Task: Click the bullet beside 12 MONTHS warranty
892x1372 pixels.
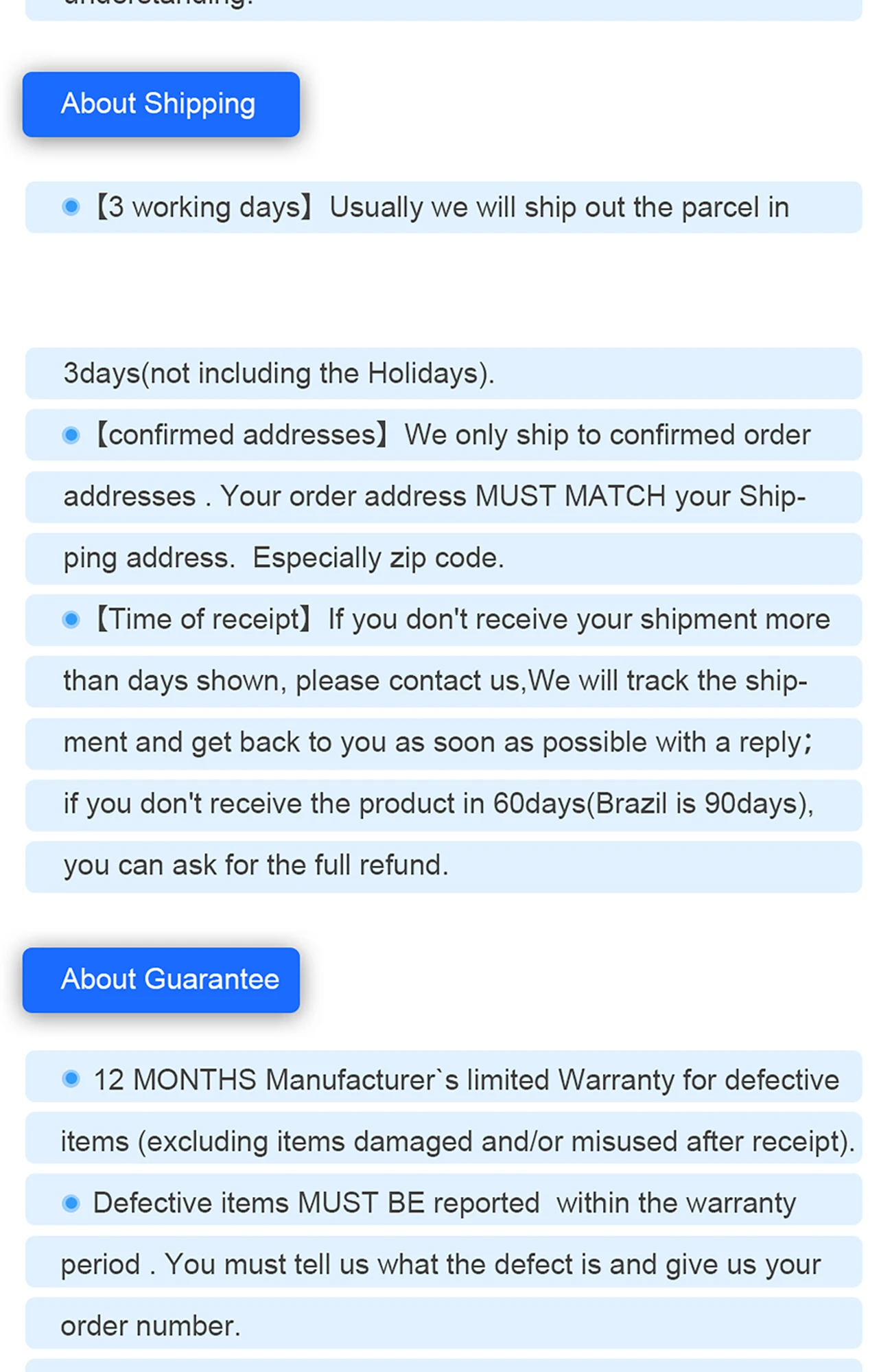Action: [71, 1078]
